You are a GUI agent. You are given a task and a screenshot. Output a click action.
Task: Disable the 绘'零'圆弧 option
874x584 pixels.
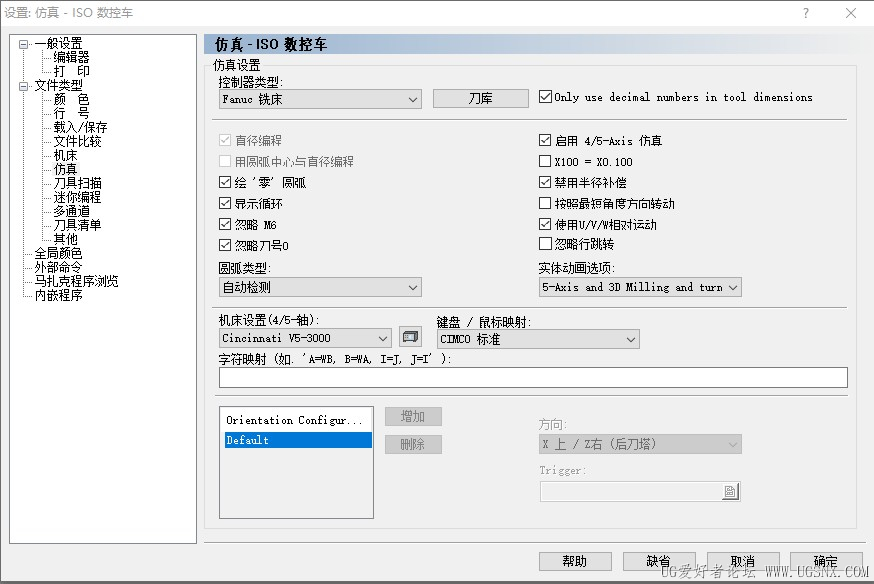[223, 182]
